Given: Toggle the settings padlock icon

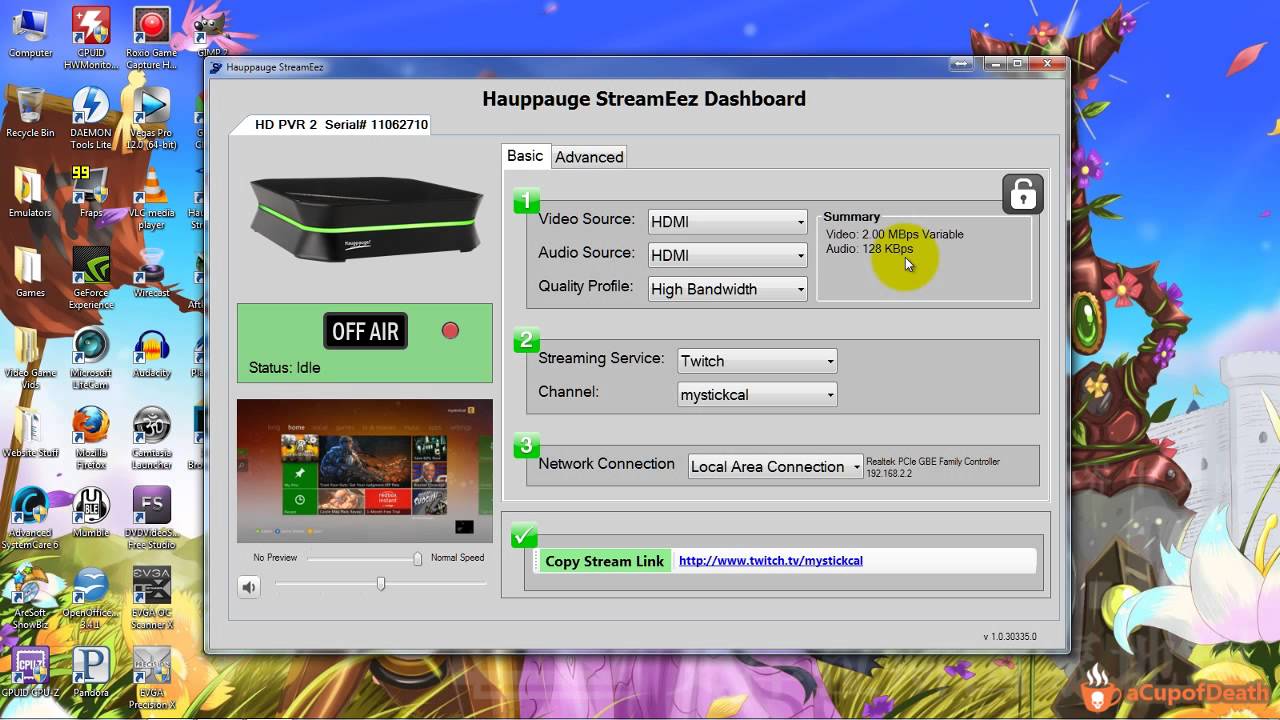Looking at the screenshot, I should tap(1022, 194).
